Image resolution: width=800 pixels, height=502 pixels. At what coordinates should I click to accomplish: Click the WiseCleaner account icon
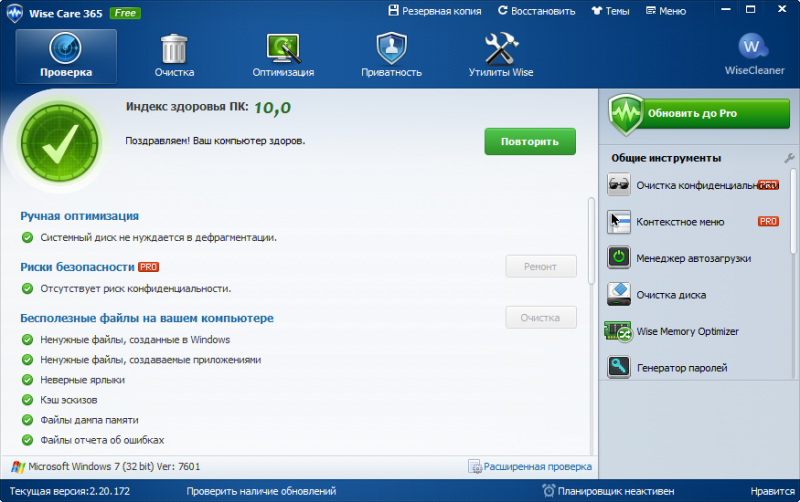[754, 48]
